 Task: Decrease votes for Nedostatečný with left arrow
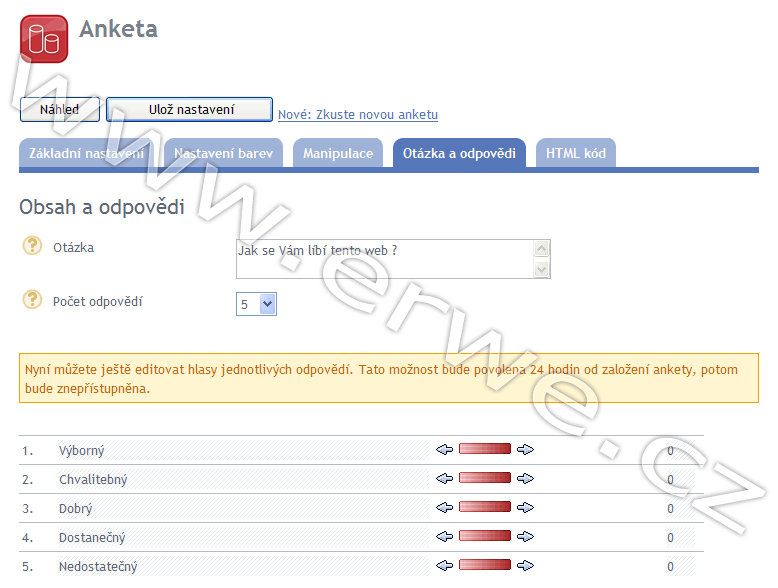(x=445, y=565)
